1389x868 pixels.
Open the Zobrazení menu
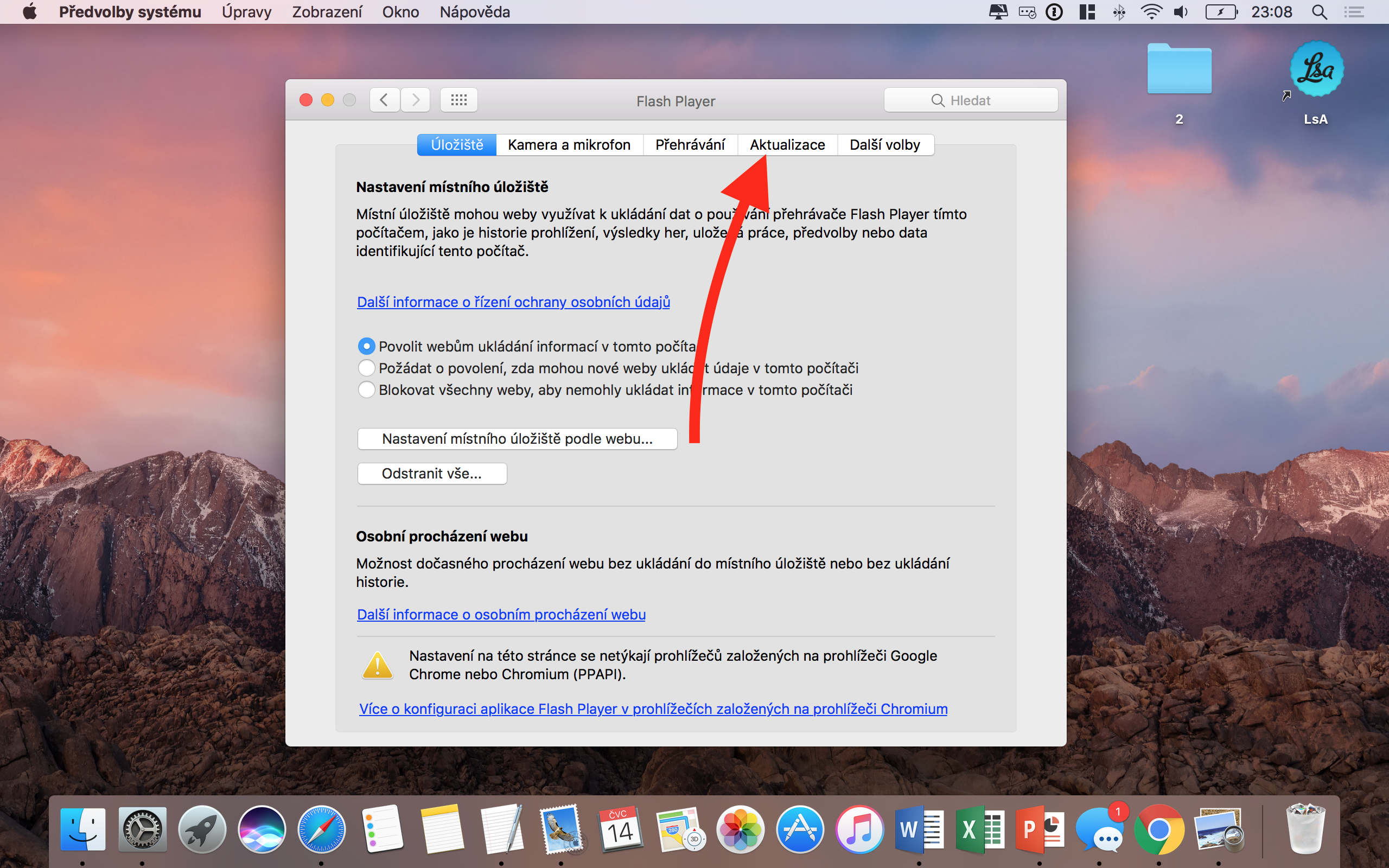coord(327,12)
